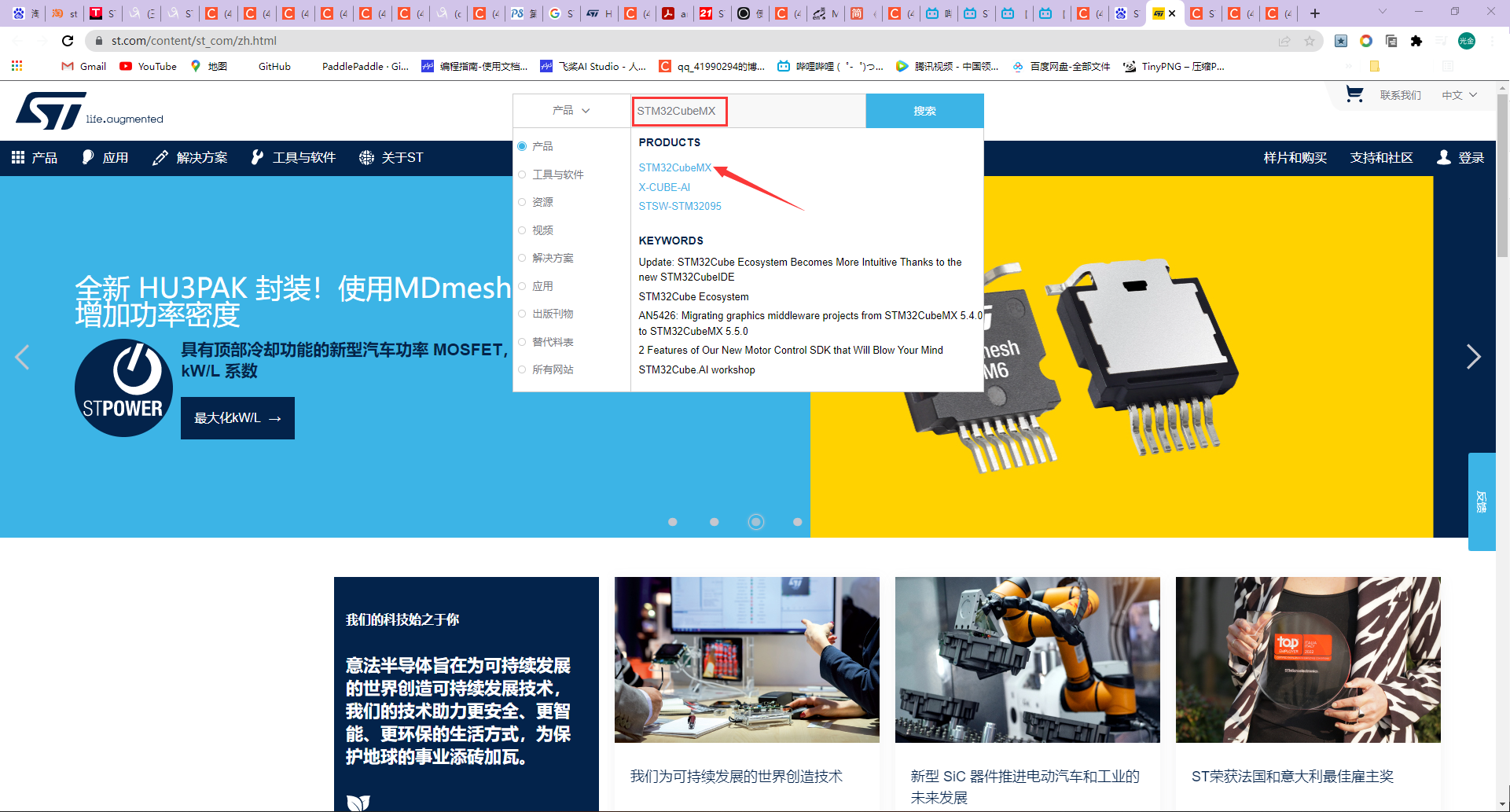
Task: Select the 出版刊物 radio button
Action: pyautogui.click(x=522, y=313)
